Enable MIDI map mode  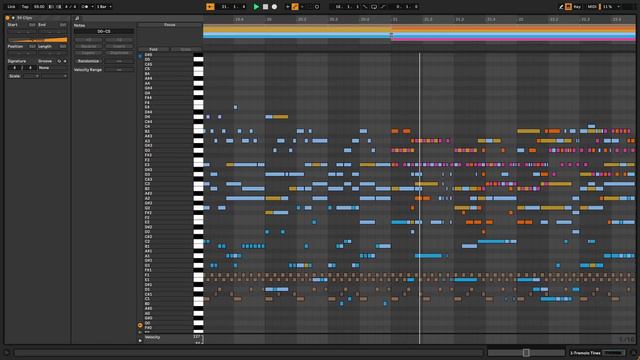(592, 7)
